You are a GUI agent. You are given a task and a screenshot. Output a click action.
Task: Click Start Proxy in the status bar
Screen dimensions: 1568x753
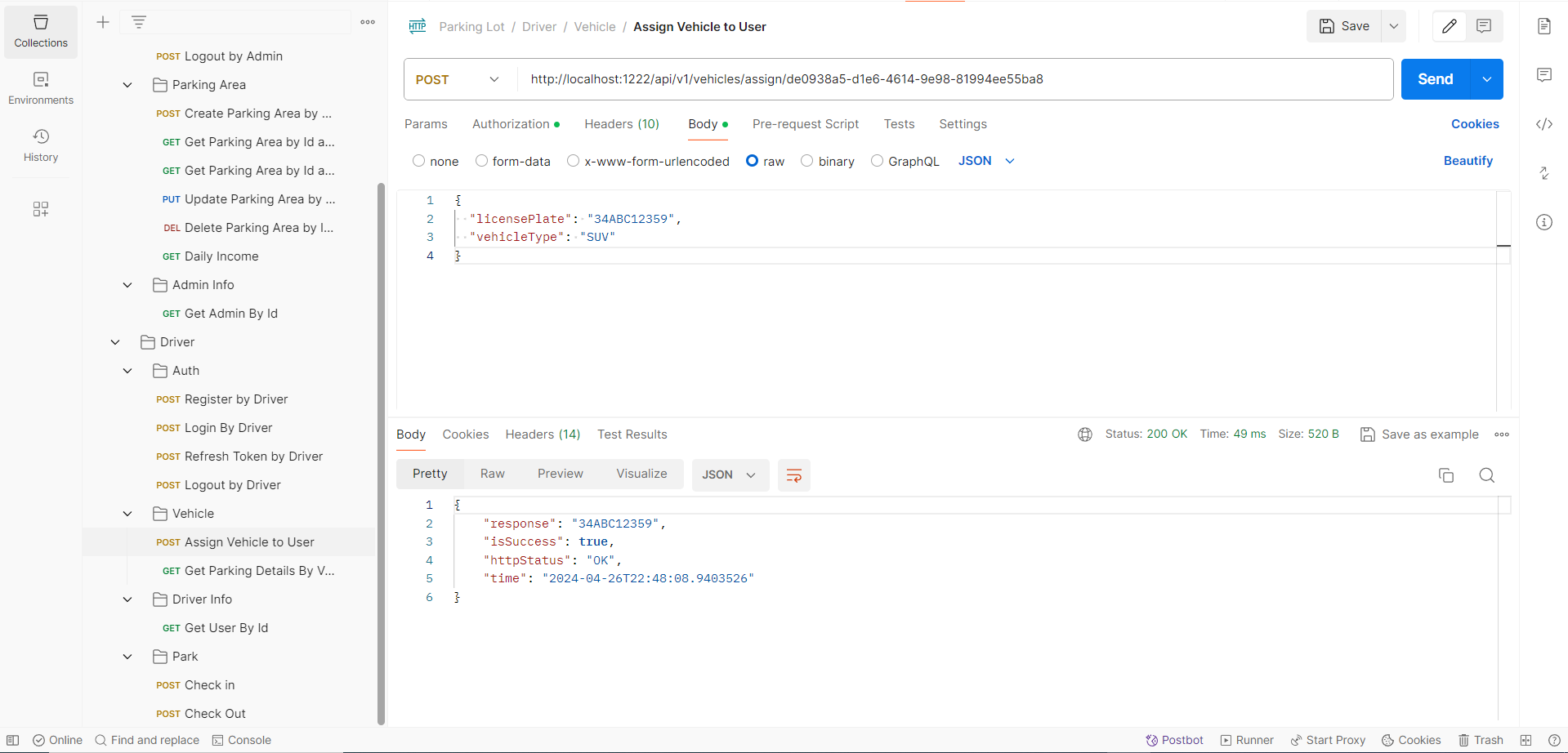click(1328, 740)
